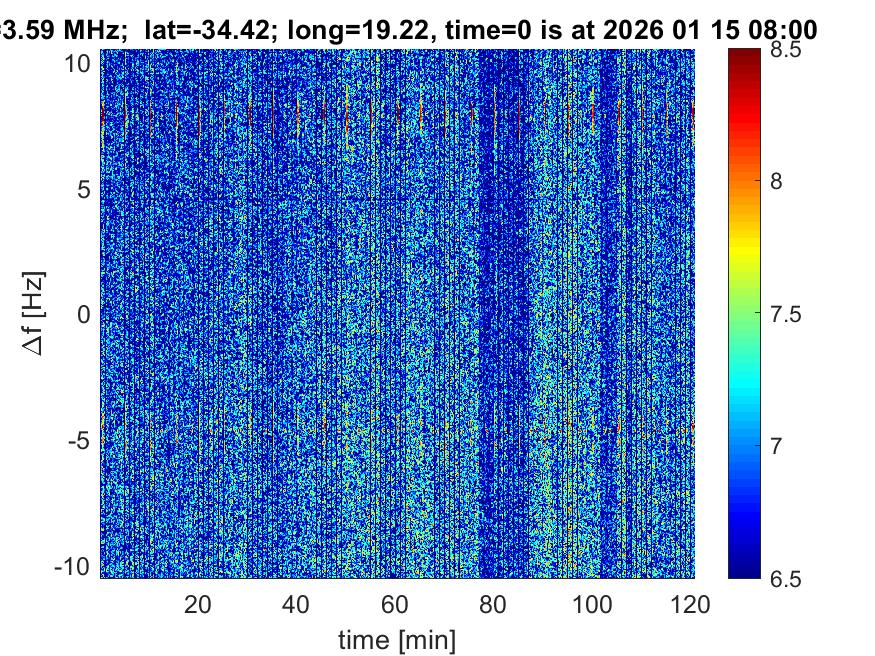Click the x-axis tick label 20

(198, 604)
